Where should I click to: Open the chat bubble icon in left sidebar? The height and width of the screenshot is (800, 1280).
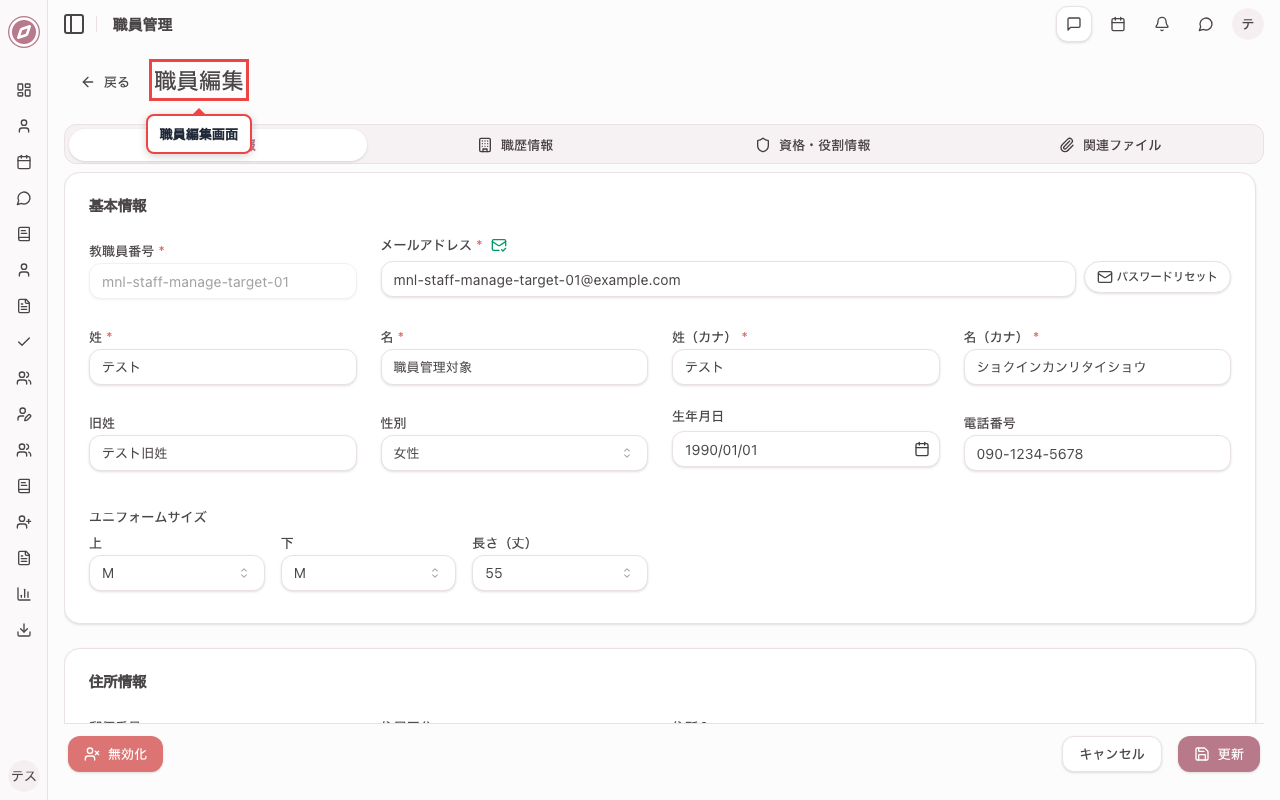(24, 198)
